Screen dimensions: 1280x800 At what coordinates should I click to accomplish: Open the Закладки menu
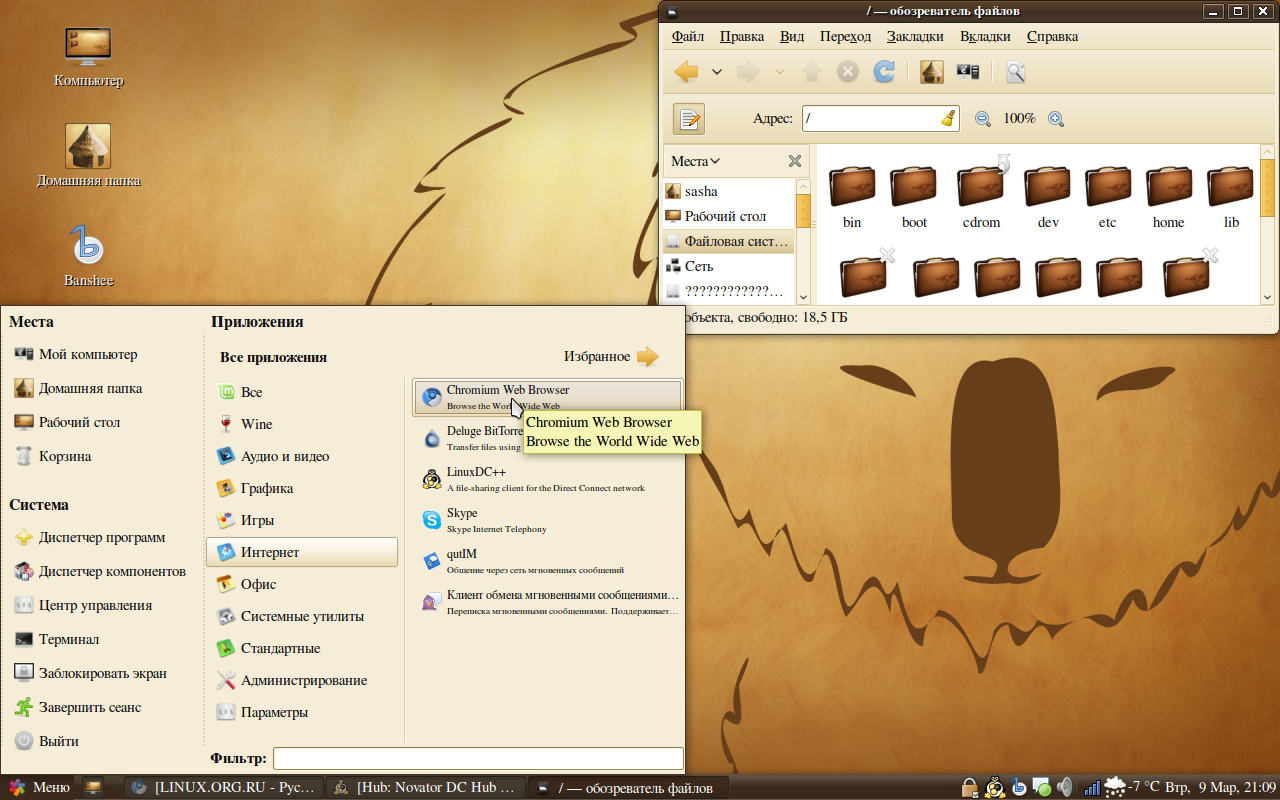coord(915,36)
